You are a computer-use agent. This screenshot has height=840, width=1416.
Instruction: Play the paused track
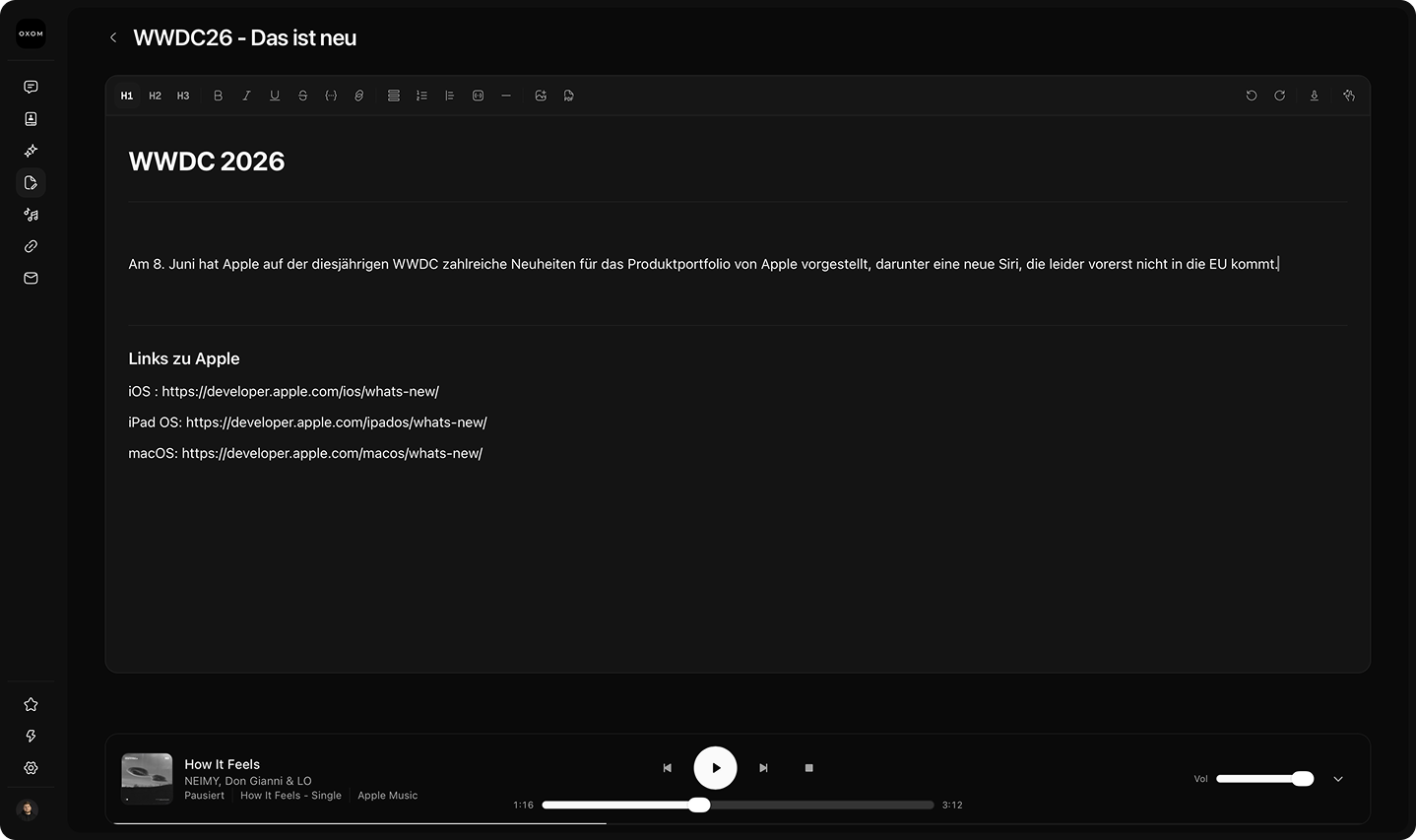pos(716,768)
